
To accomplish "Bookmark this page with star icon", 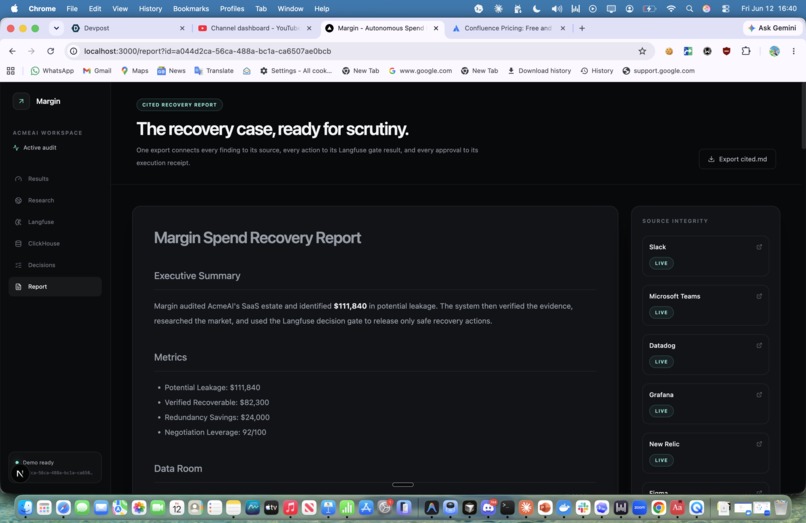I will tap(642, 51).
